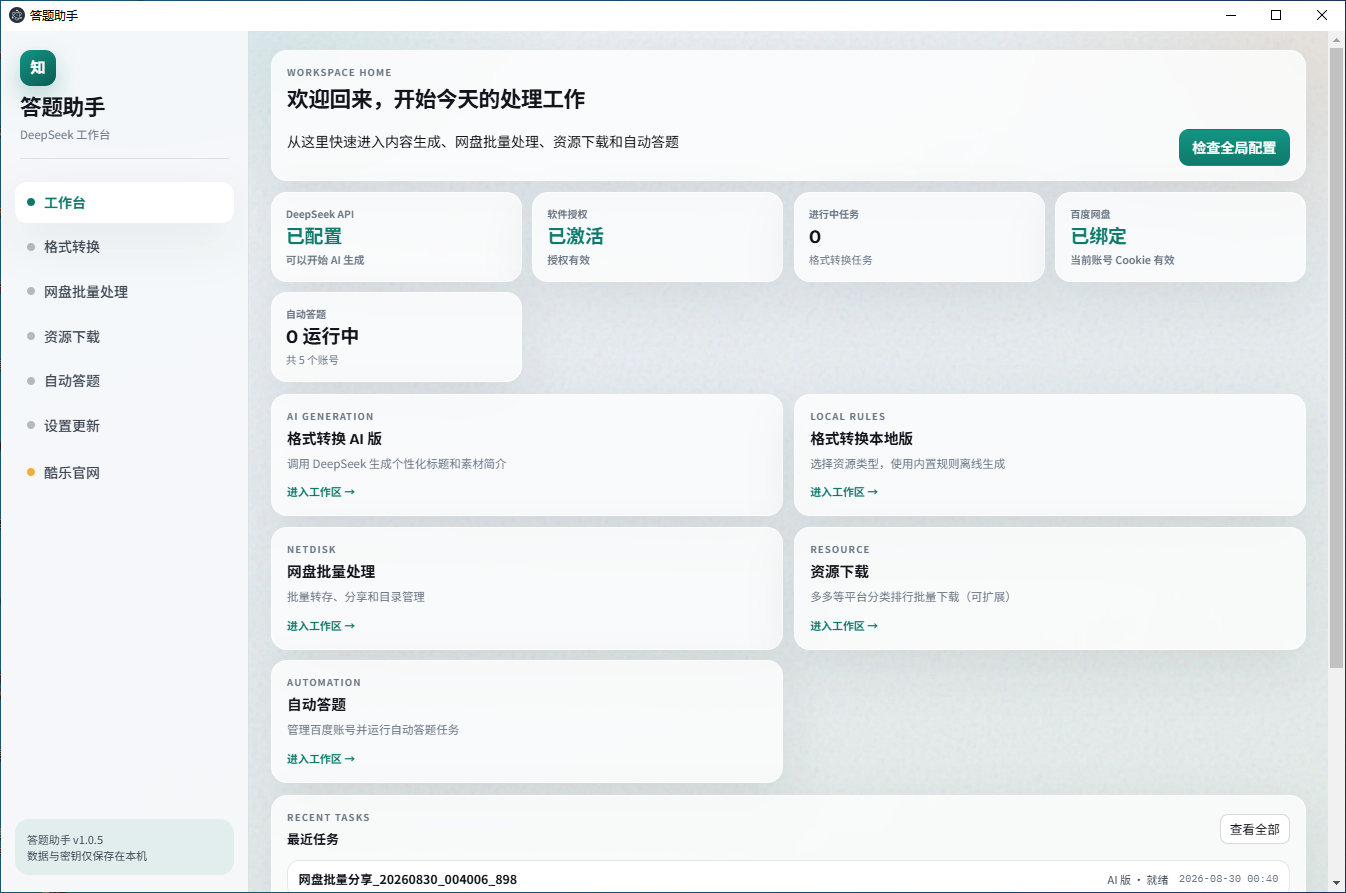
Task: Click the scrollbar down arrow
Action: (1337, 884)
